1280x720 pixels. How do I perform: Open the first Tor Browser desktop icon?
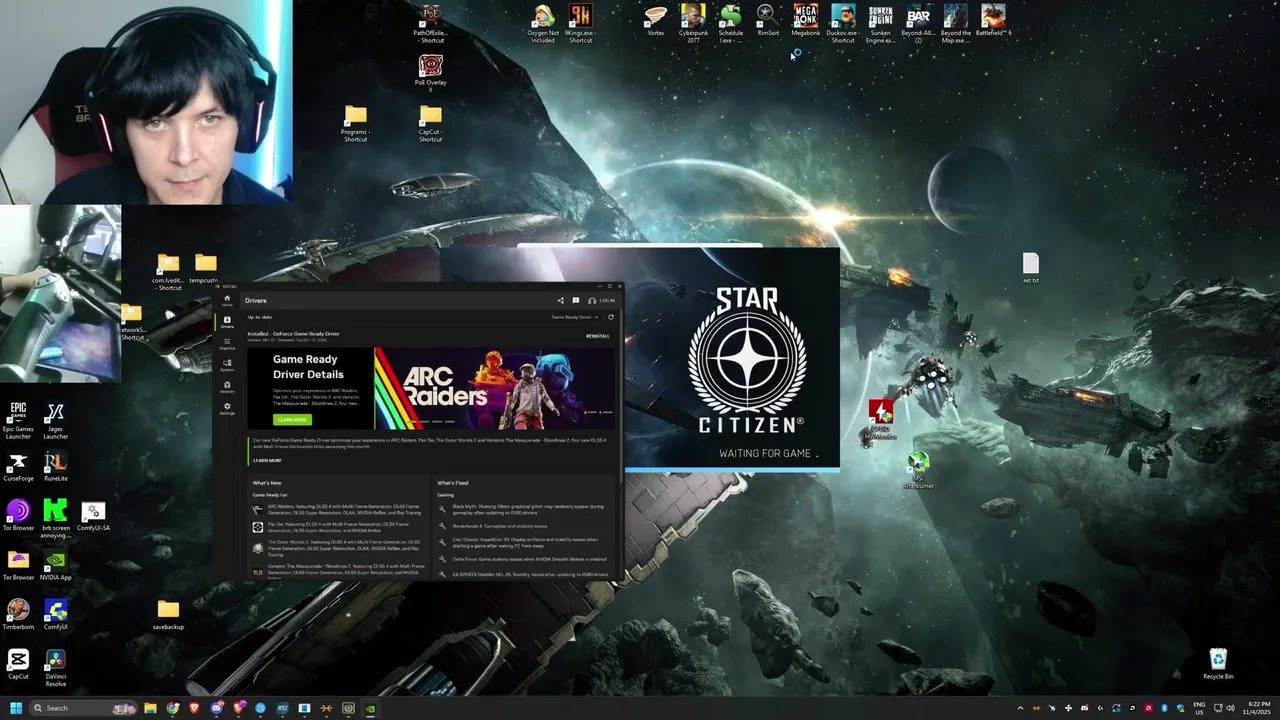[18, 516]
